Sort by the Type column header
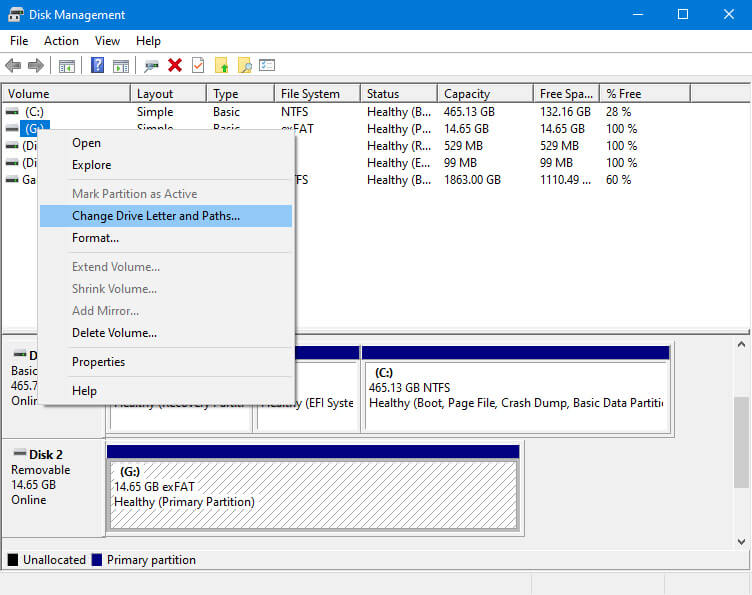Viewport: 752px width, 595px height. pyautogui.click(x=240, y=93)
